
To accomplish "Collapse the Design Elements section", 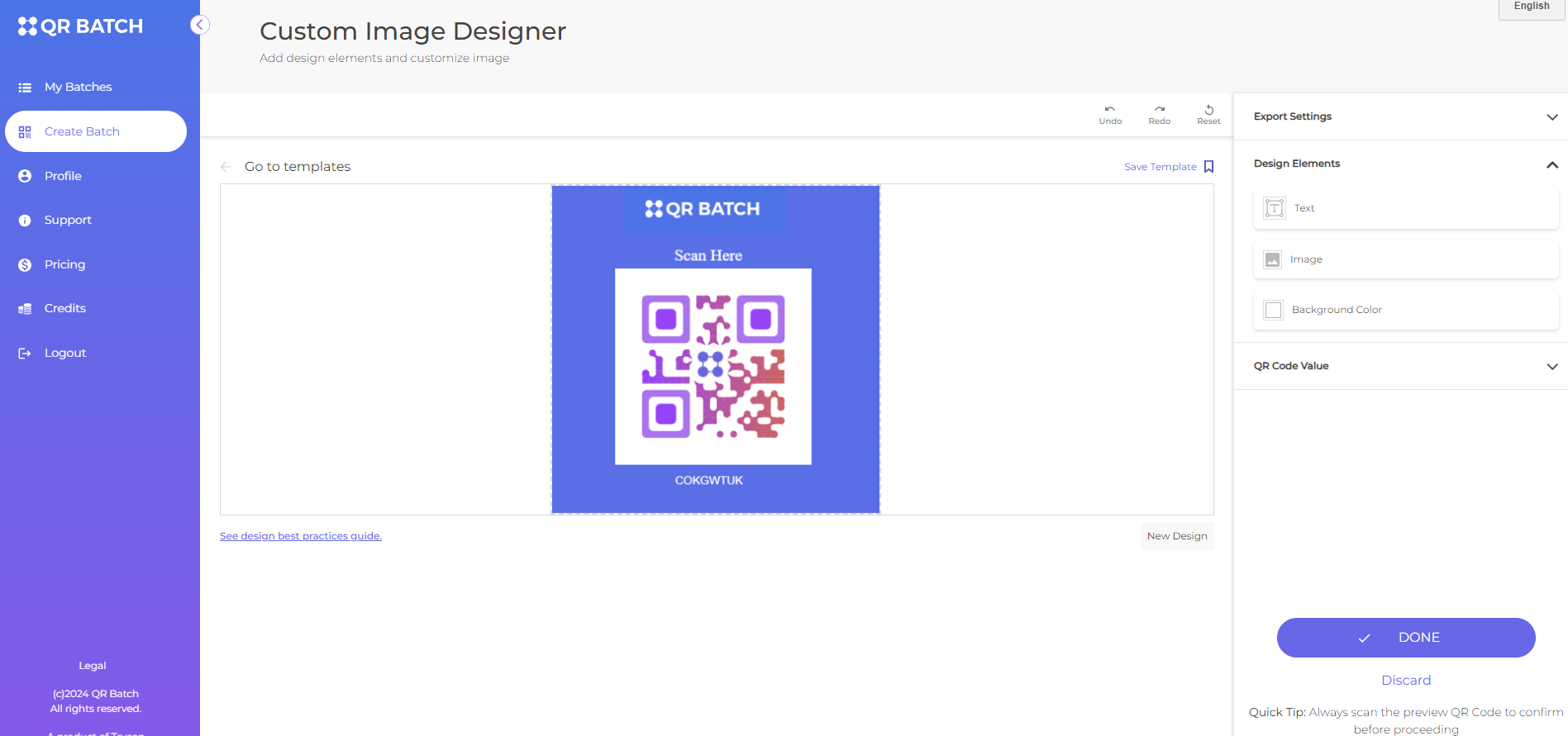I will point(1401,164).
